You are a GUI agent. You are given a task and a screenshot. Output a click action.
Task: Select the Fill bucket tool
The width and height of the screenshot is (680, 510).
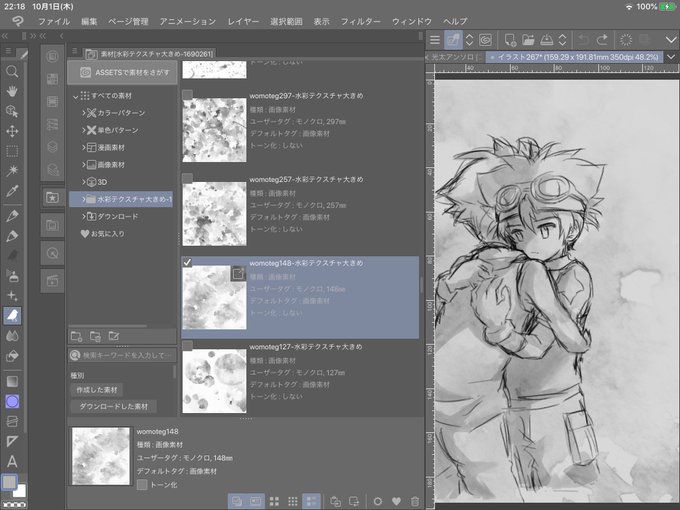(x=12, y=356)
